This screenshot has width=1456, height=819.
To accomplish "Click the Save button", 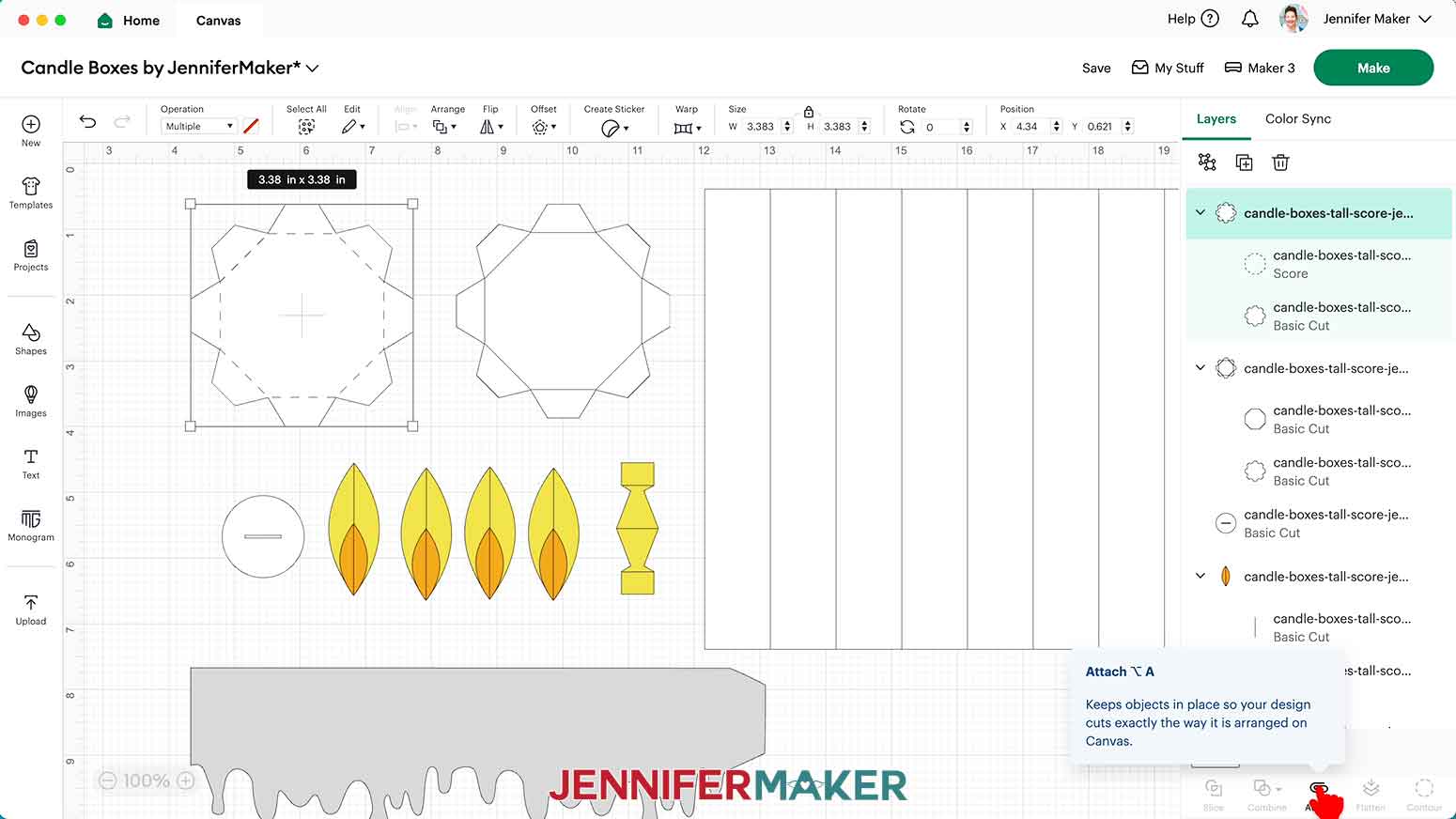I will tap(1096, 68).
